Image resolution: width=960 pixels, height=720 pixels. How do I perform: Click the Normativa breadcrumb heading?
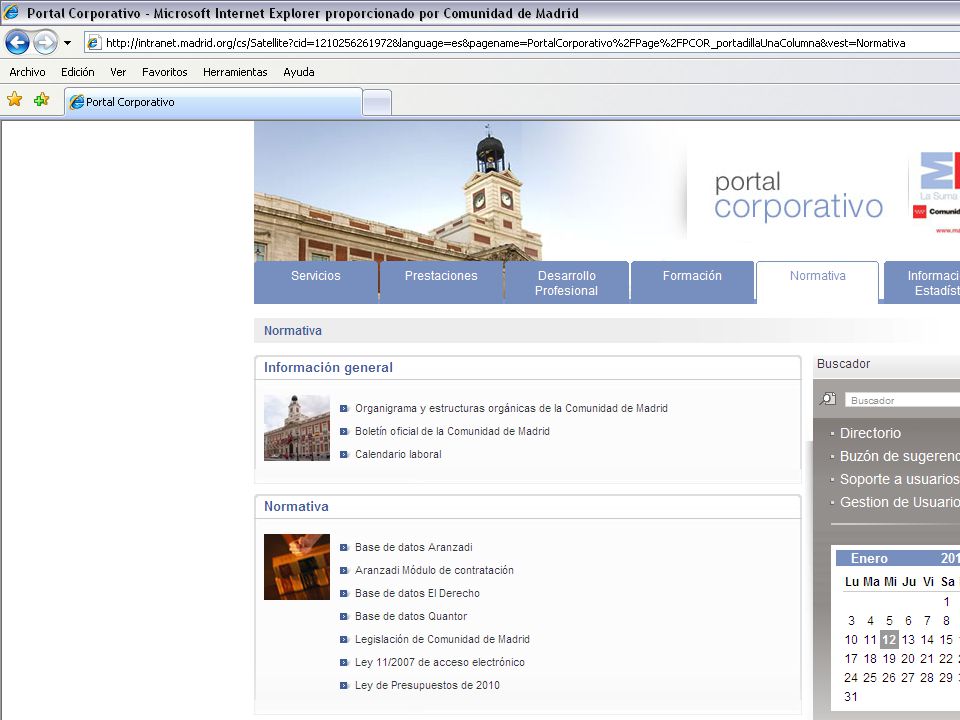pos(293,331)
